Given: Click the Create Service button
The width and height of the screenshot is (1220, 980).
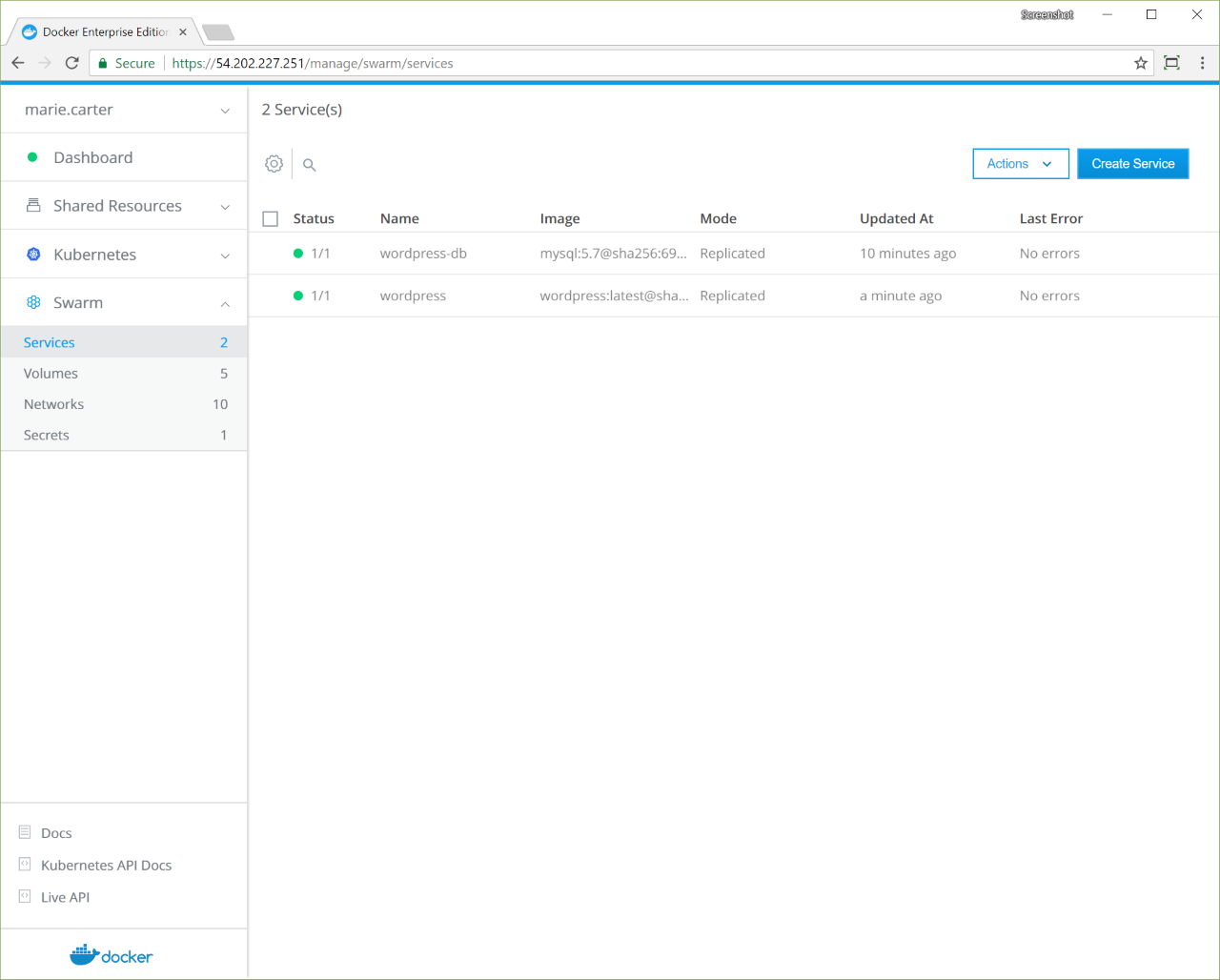Looking at the screenshot, I should point(1132,164).
